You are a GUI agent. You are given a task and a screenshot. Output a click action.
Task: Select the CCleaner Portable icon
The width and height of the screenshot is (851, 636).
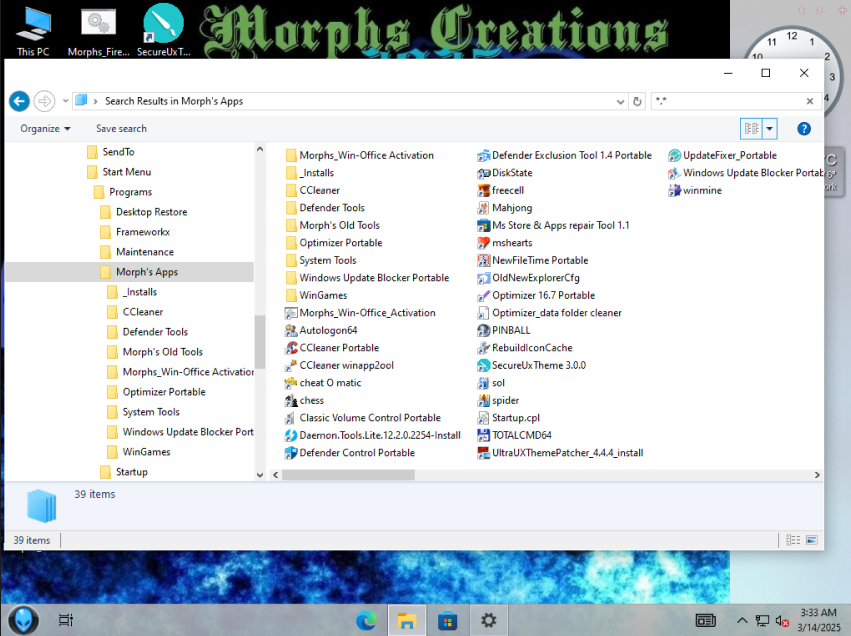pyautogui.click(x=291, y=348)
